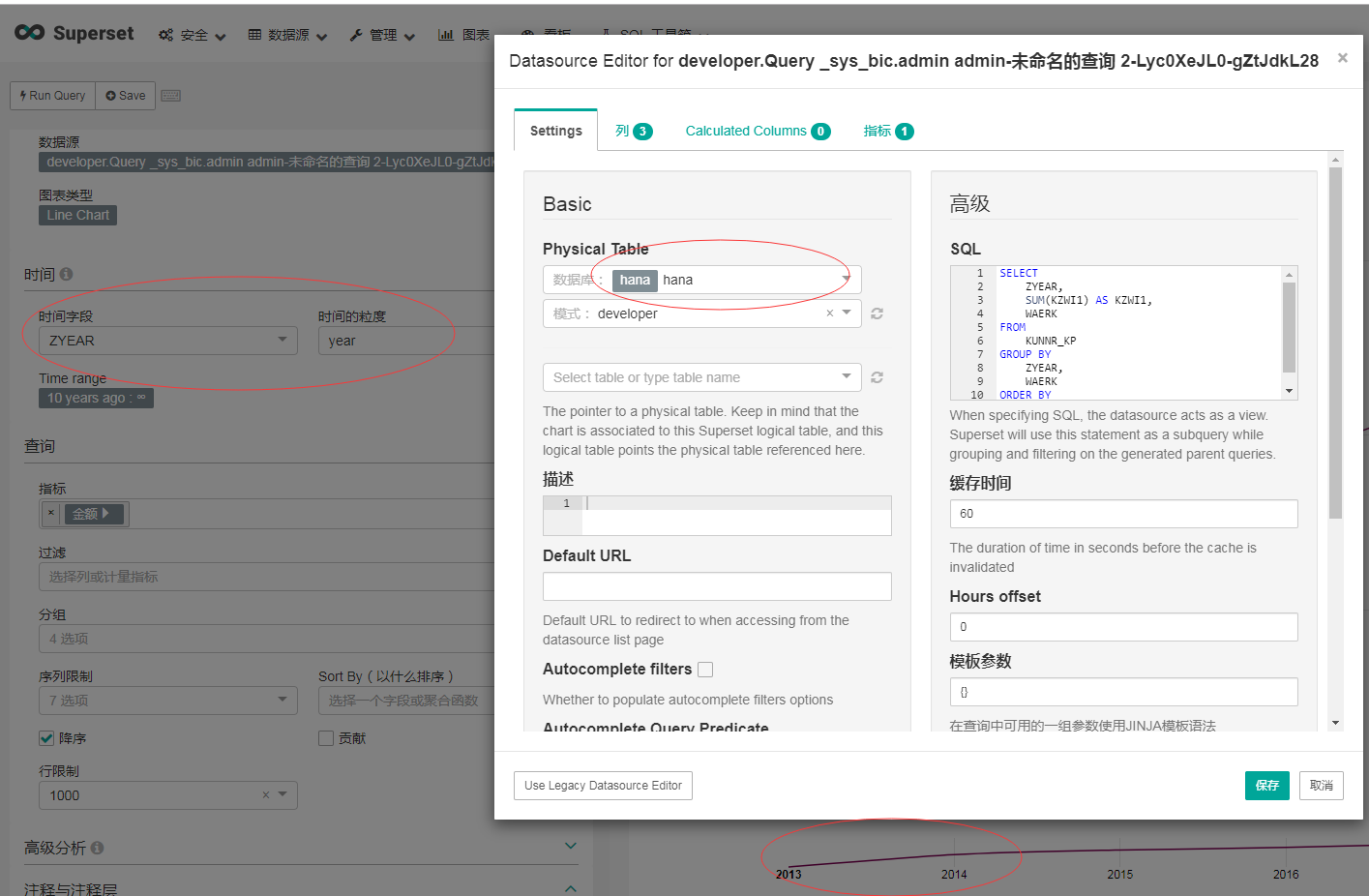Screen dimensions: 1369x896
Task: Open the 安全 menu
Action: point(193,36)
